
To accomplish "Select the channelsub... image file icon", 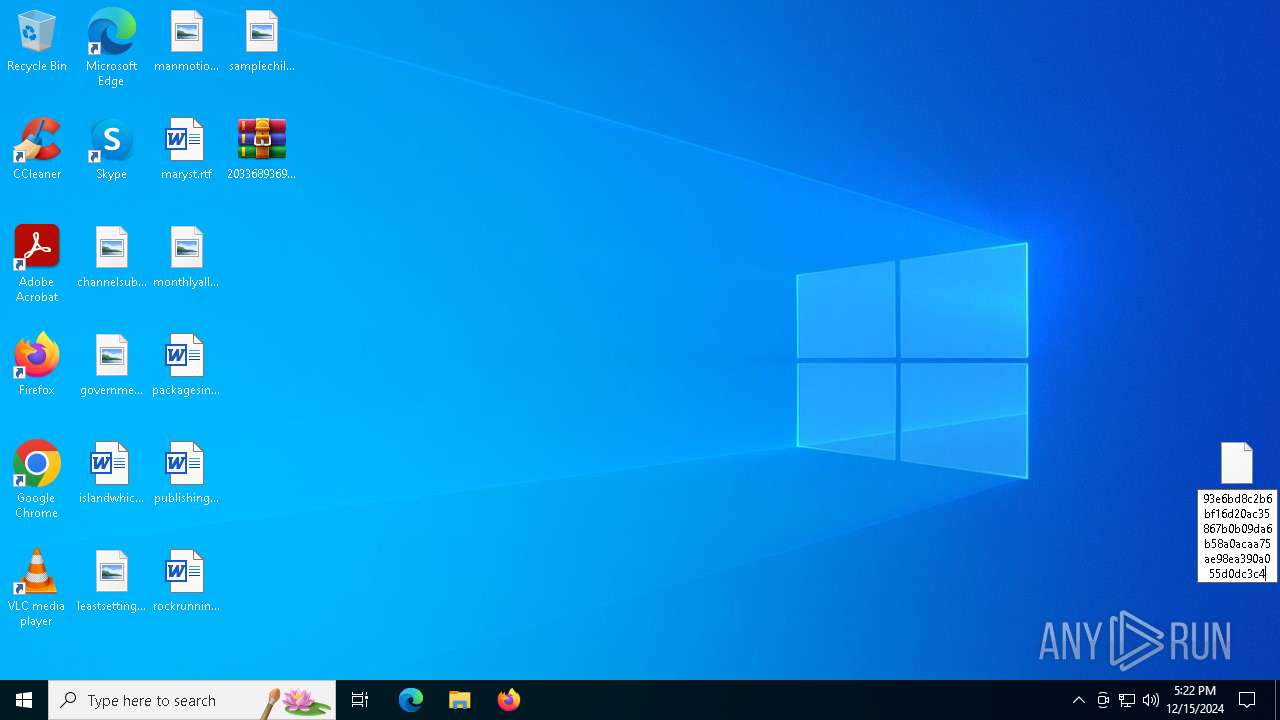I will (x=111, y=258).
